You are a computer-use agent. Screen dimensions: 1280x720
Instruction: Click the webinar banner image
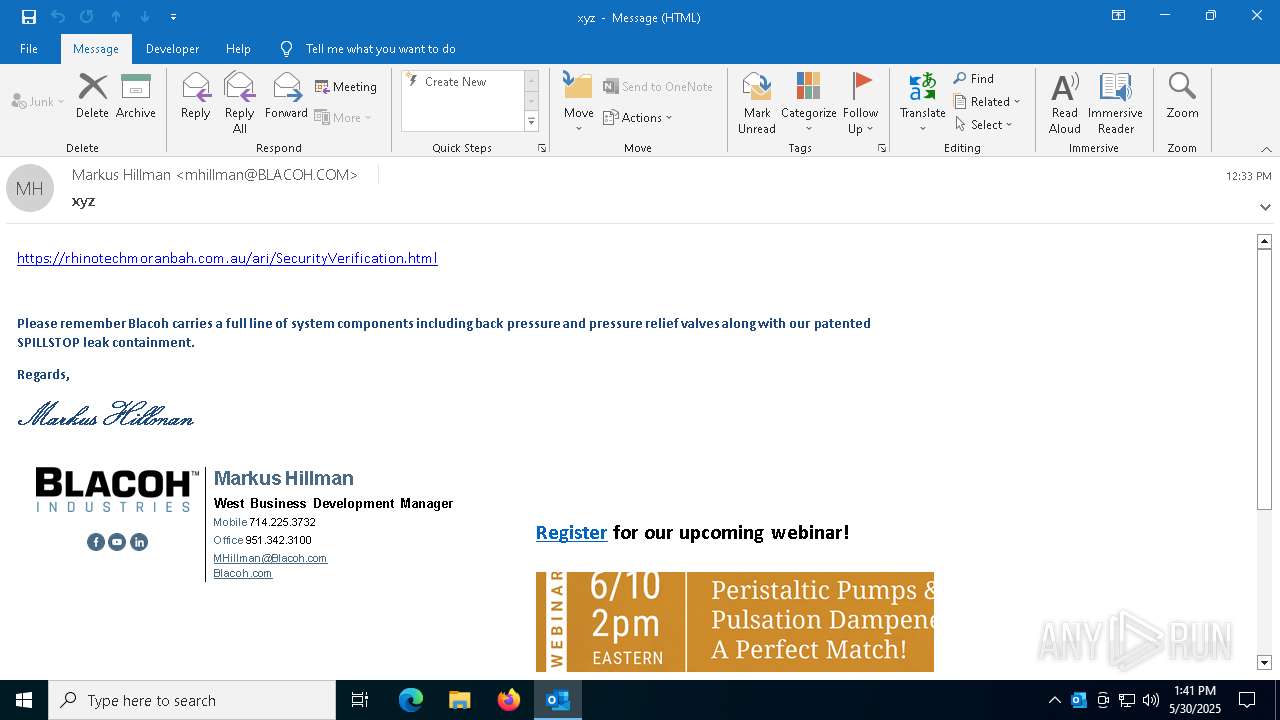click(735, 621)
